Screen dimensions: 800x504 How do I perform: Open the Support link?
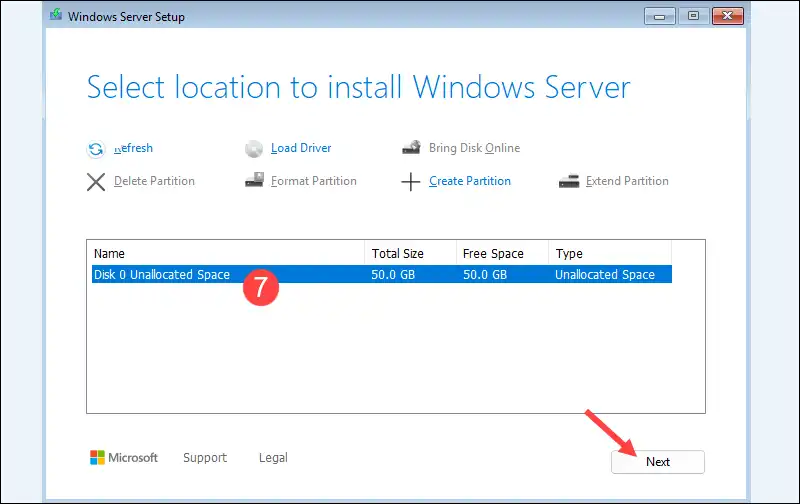pyautogui.click(x=205, y=458)
